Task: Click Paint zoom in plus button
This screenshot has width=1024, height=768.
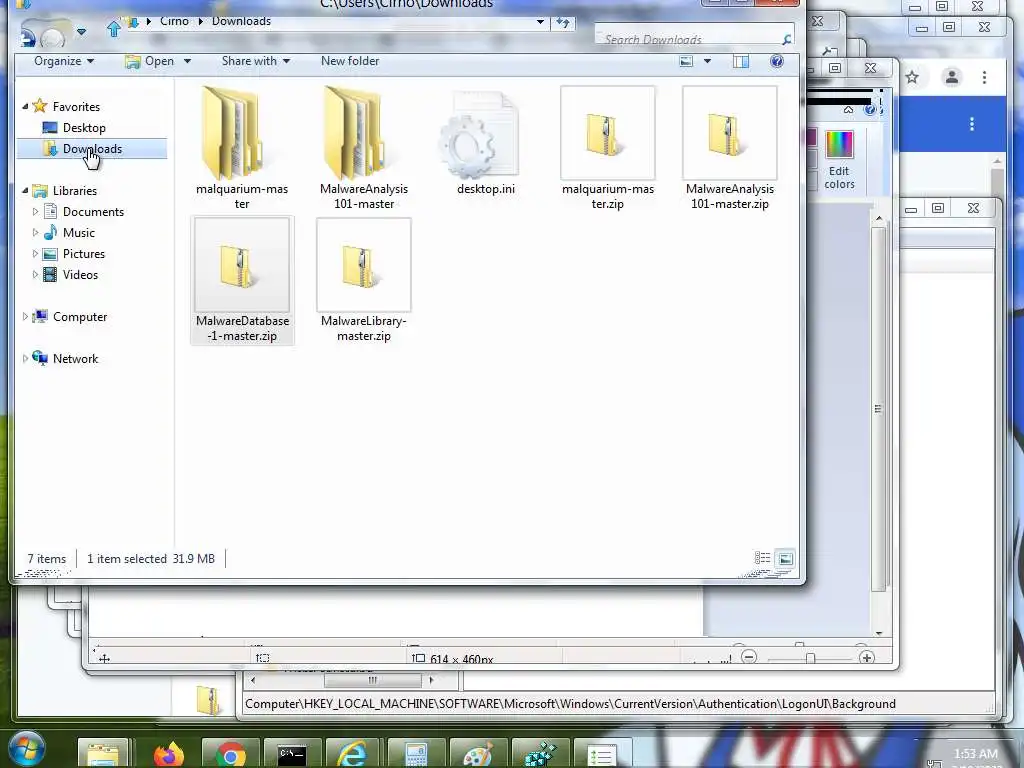Action: [867, 657]
